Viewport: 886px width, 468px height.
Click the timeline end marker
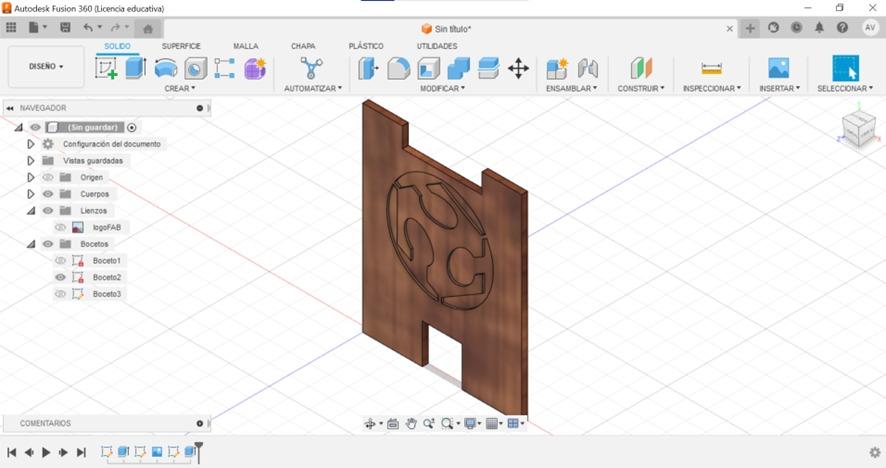[x=198, y=452]
